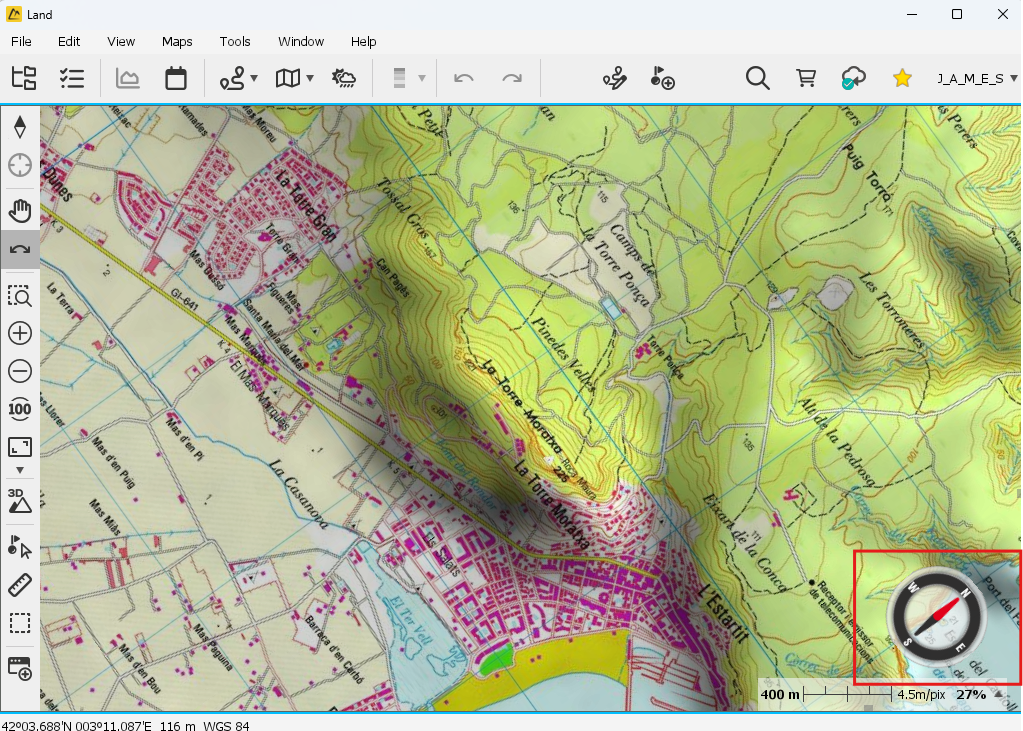Click the zoom in plus icon
The height and width of the screenshot is (731, 1023).
[20, 333]
